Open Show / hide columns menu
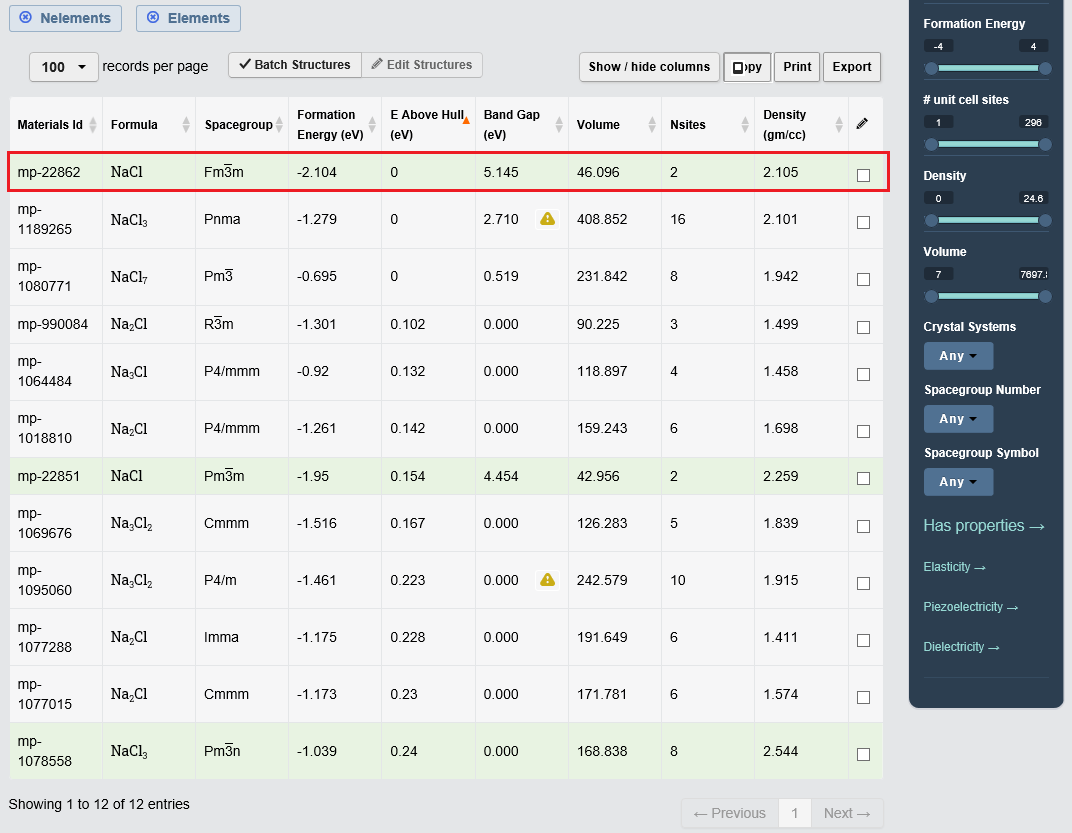 (x=649, y=67)
